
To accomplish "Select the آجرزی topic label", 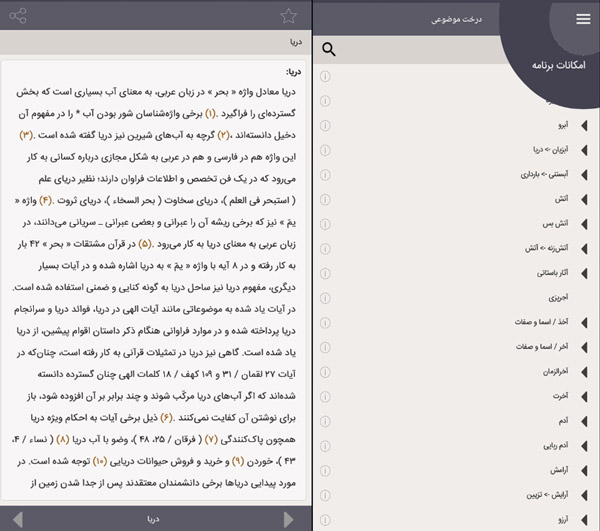I will (x=558, y=298).
